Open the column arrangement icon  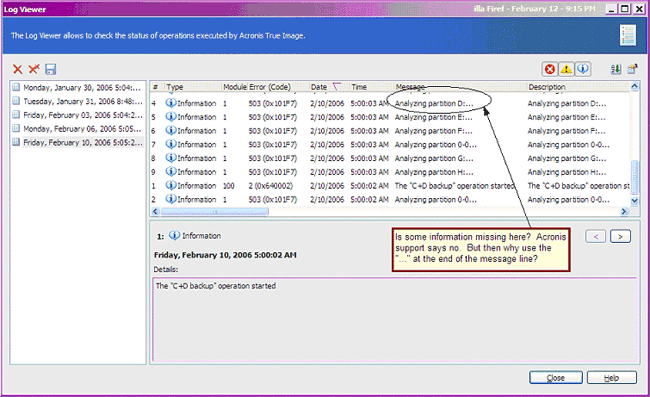click(x=616, y=69)
